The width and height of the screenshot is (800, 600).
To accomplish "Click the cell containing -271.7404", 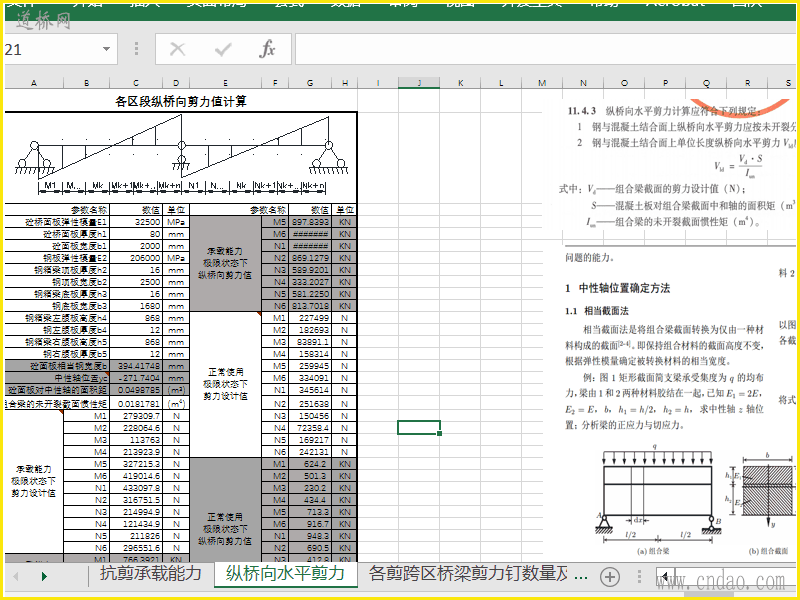I will (x=136, y=378).
